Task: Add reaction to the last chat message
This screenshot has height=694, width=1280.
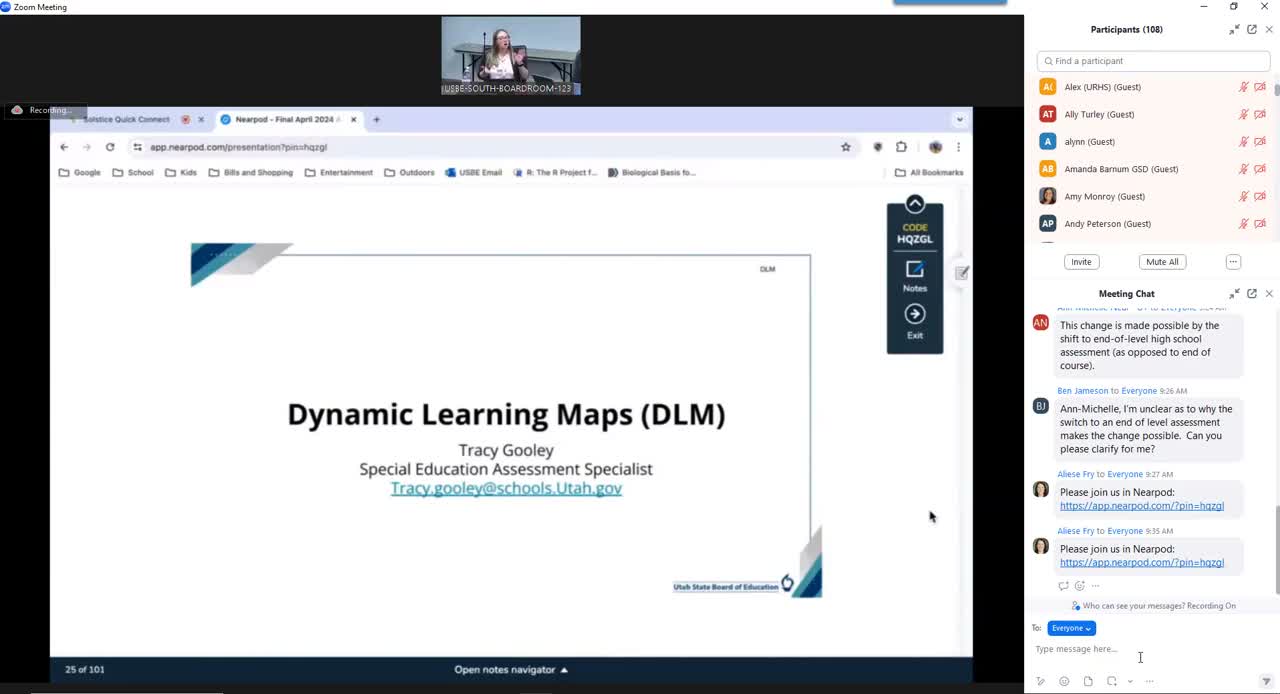Action: click(x=1079, y=586)
